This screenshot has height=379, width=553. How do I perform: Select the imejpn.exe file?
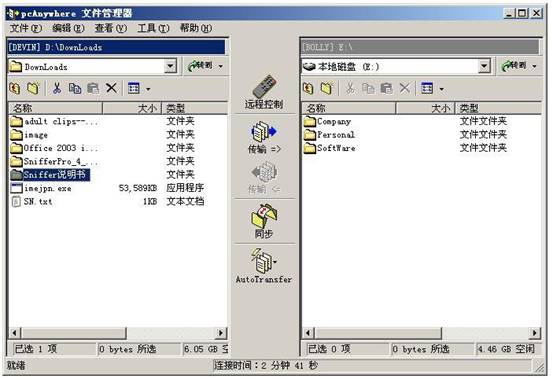(x=48, y=188)
